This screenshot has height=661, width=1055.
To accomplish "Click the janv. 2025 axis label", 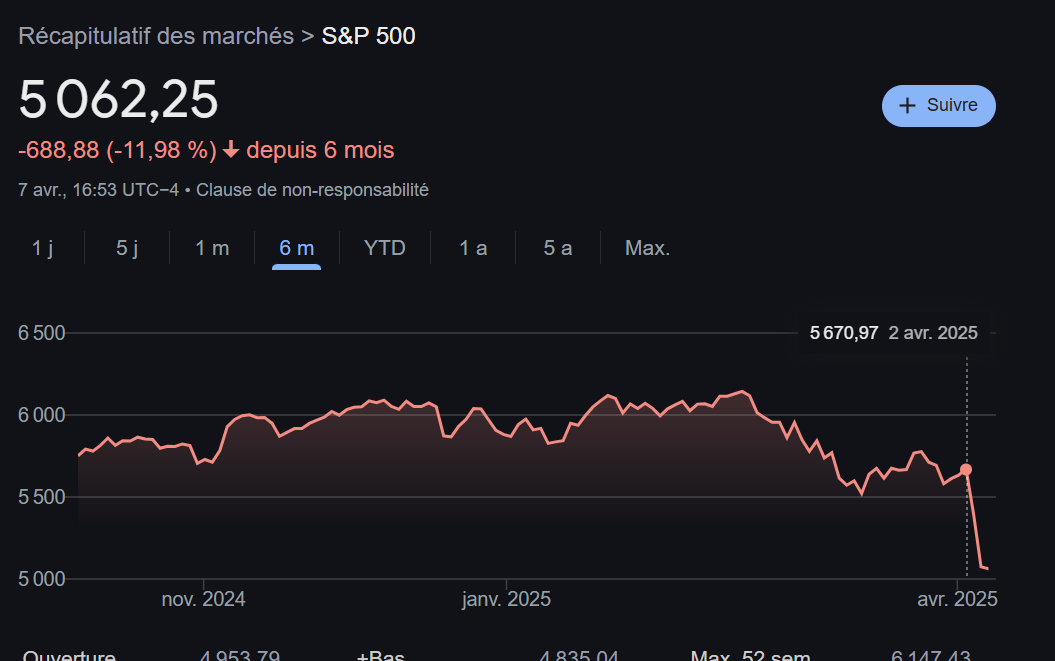I will [x=507, y=599].
